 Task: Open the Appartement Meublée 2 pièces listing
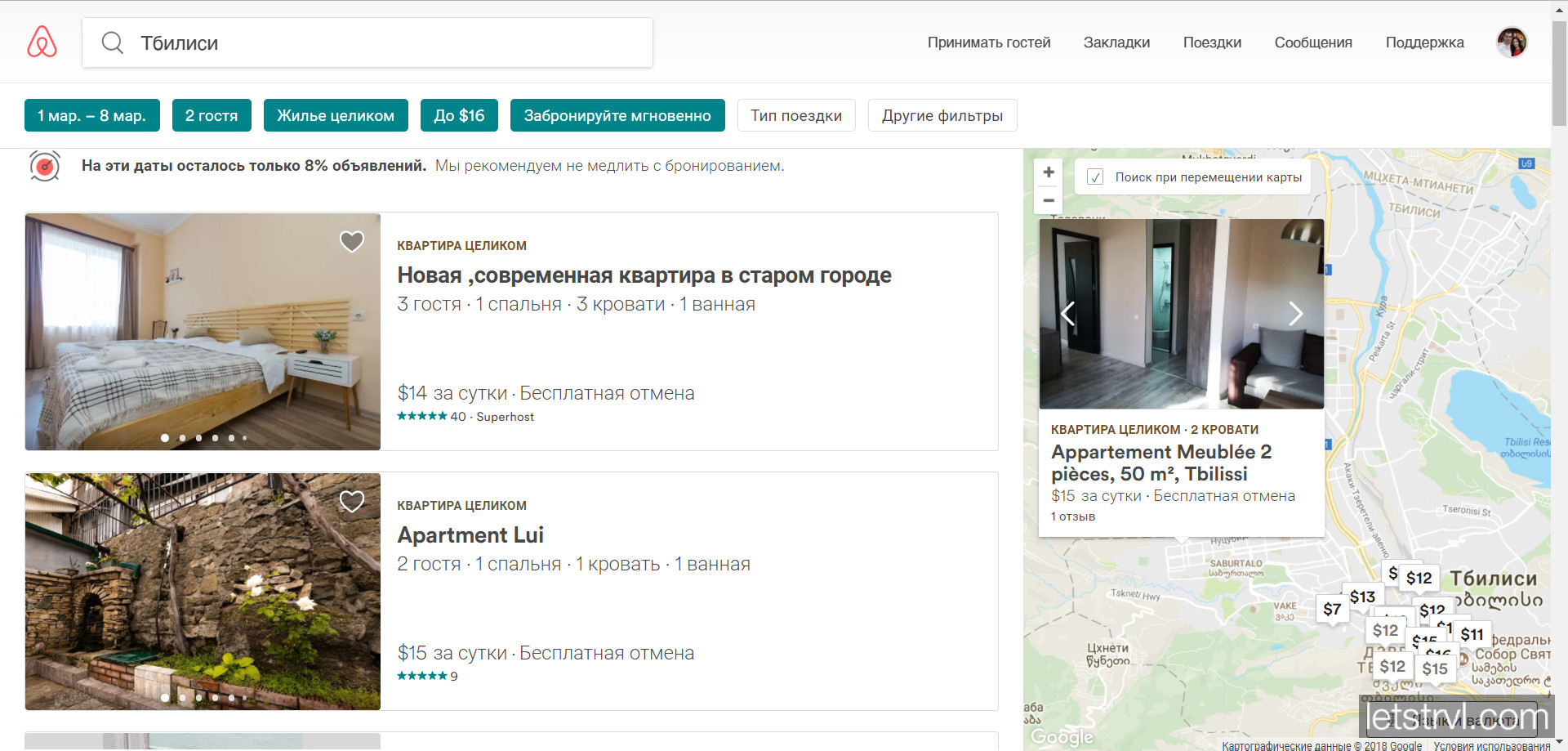pyautogui.click(x=1162, y=463)
